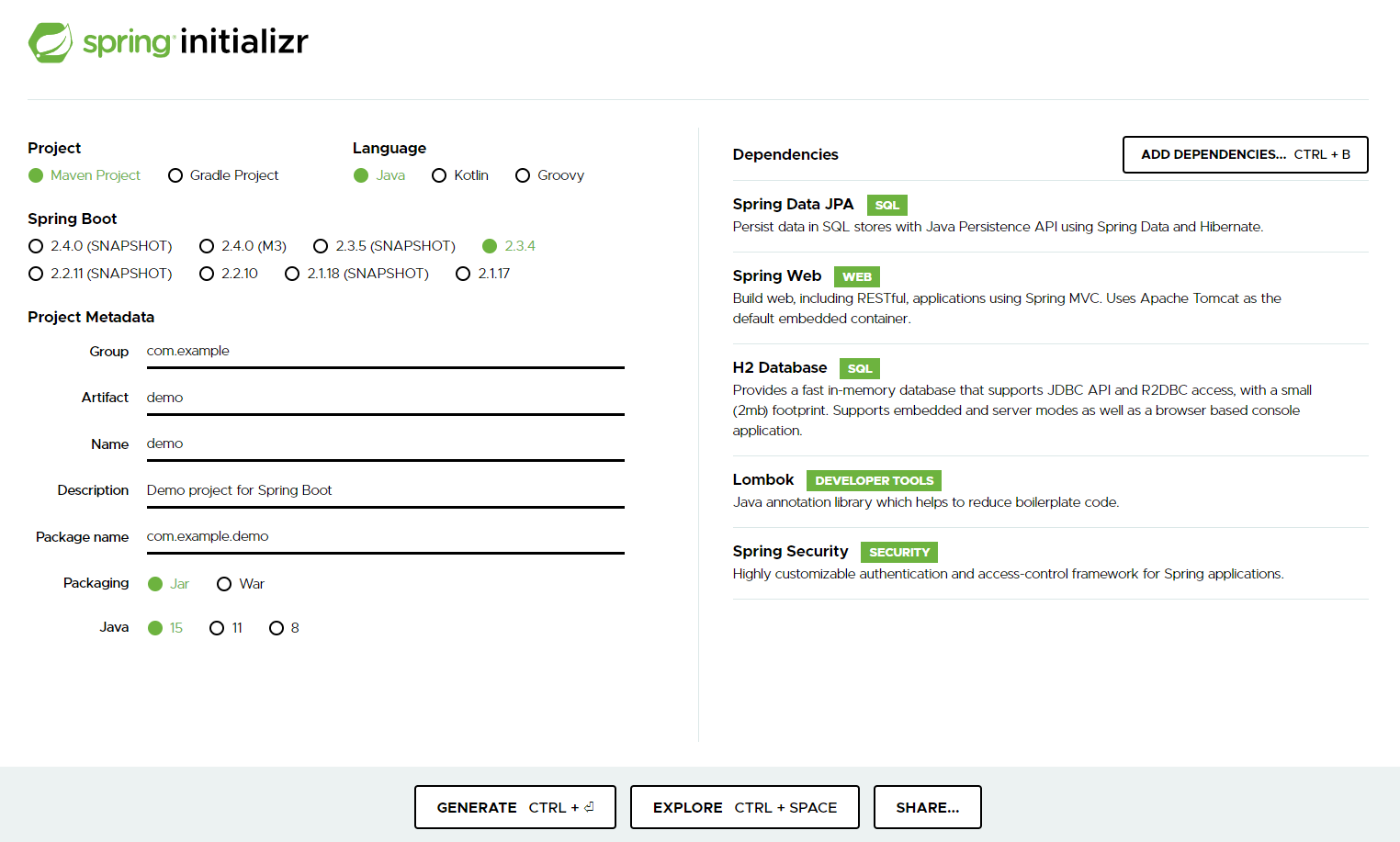
Task: Select Spring Boot 2.1.18 (SNAPSHOT)
Action: (356, 274)
